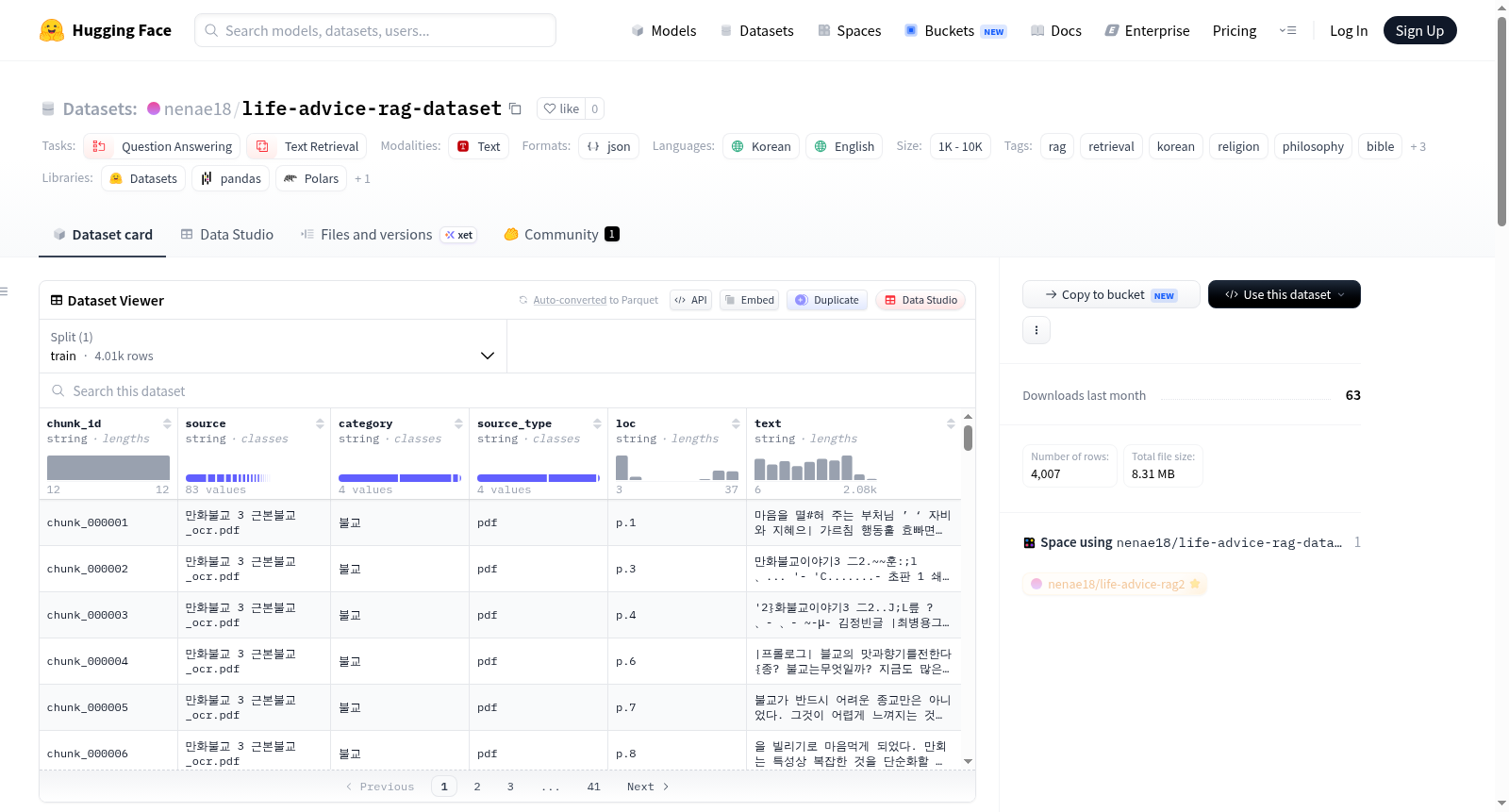
Task: Go to Next page of rows
Action: coord(648,787)
